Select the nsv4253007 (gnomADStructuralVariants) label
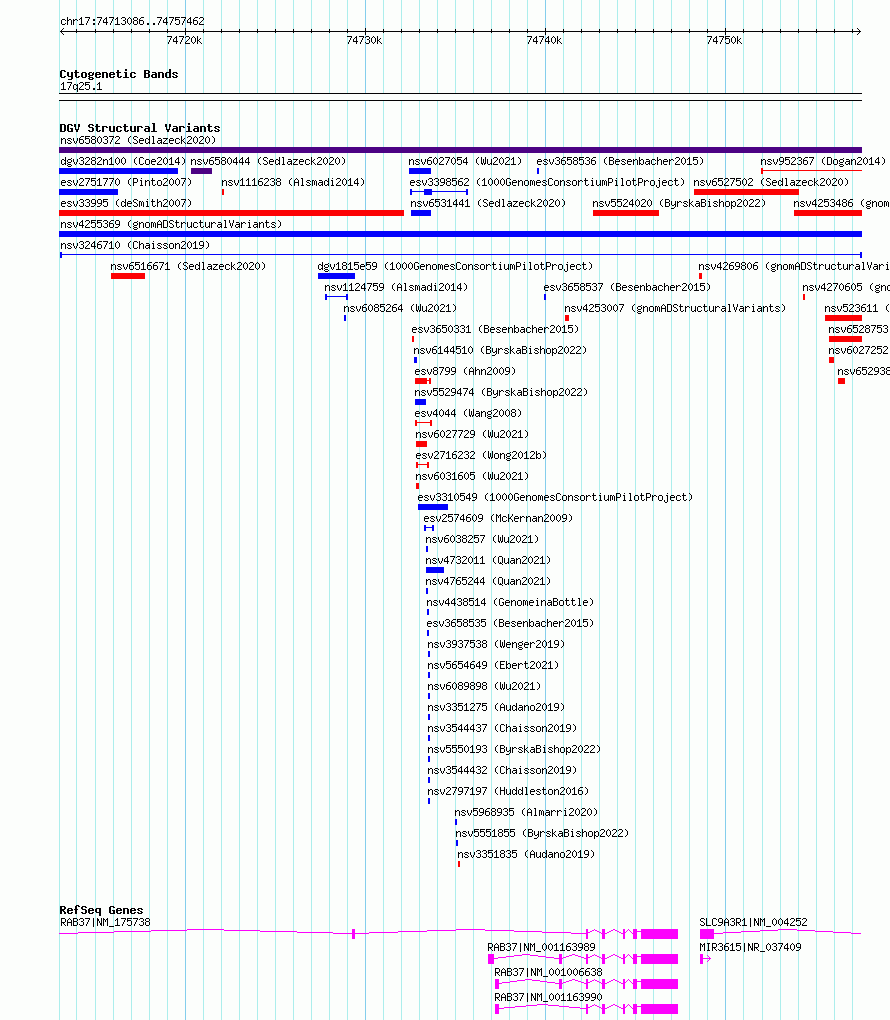 (675, 308)
